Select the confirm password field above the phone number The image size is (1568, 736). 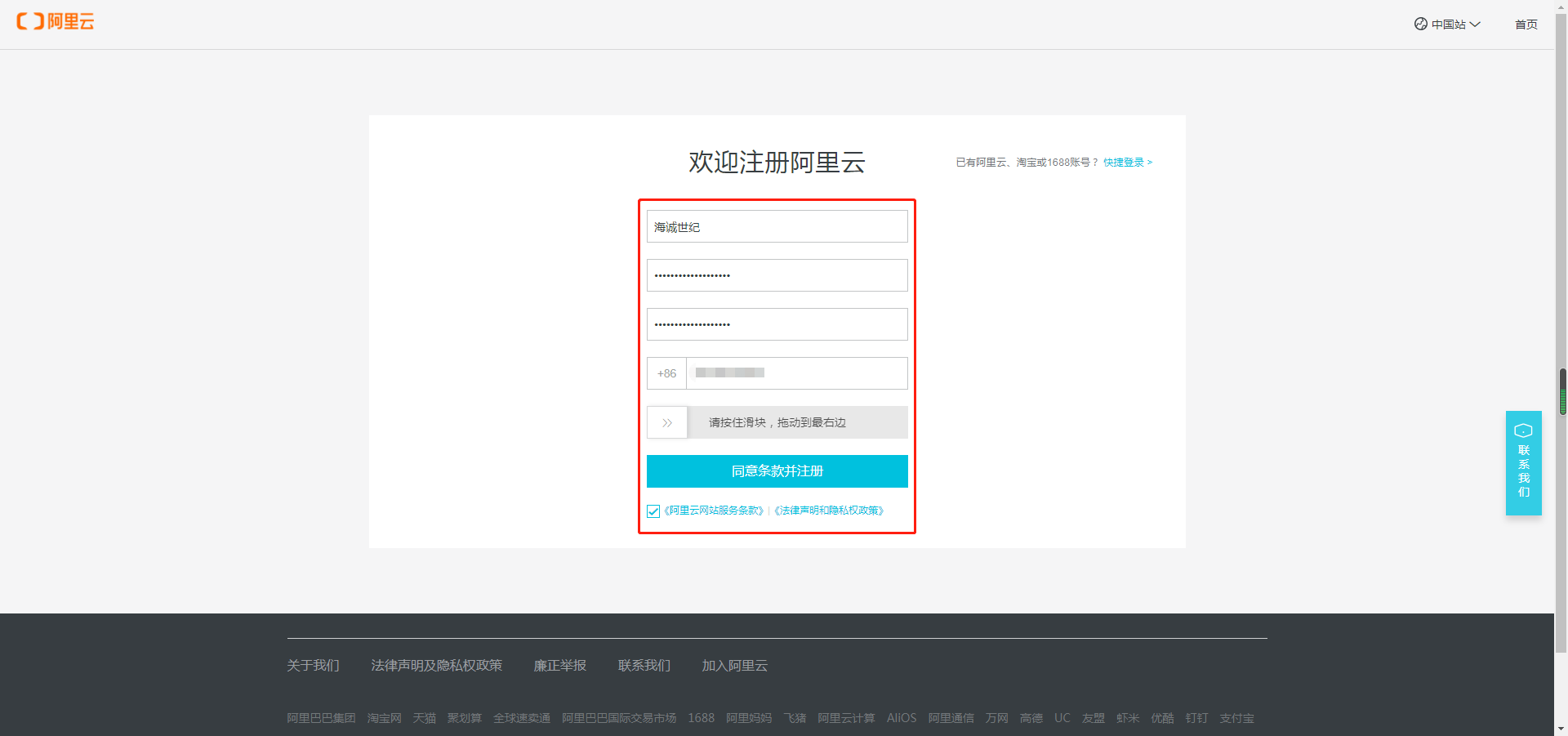[x=777, y=324]
